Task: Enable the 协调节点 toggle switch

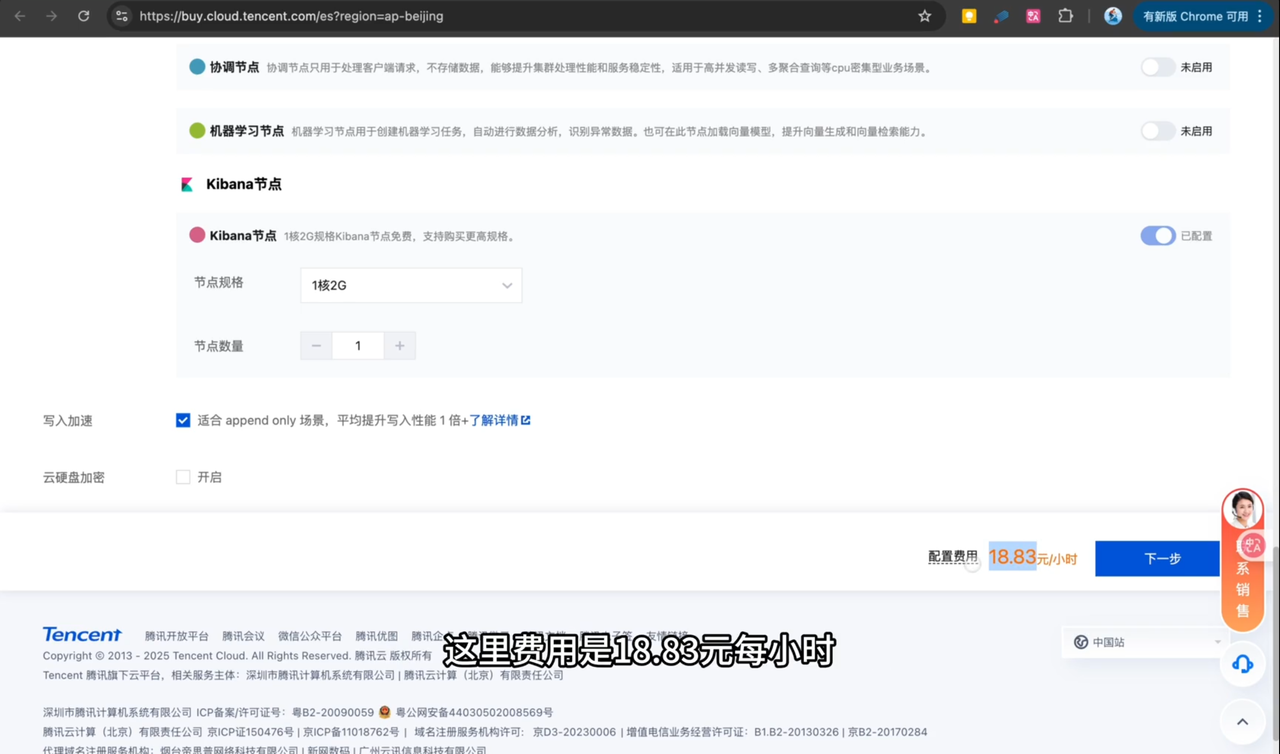Action: 1158,67
